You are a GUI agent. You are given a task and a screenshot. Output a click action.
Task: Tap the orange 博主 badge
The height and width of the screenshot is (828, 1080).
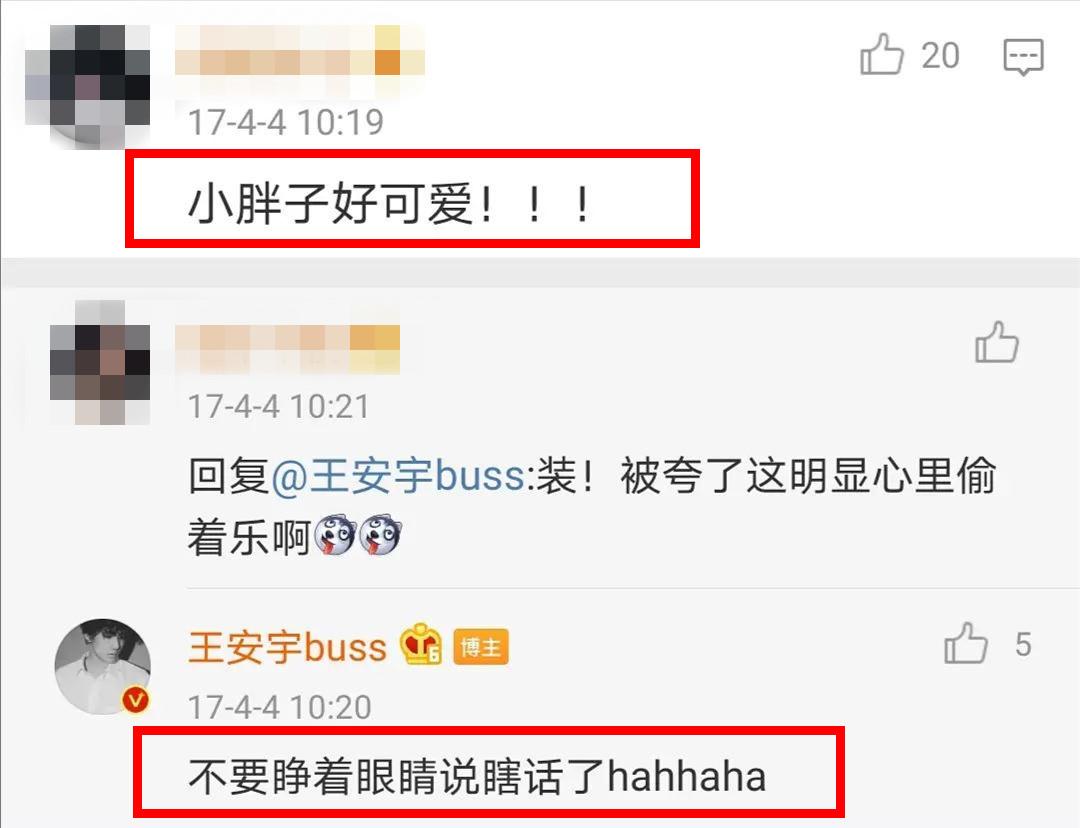pos(481,647)
